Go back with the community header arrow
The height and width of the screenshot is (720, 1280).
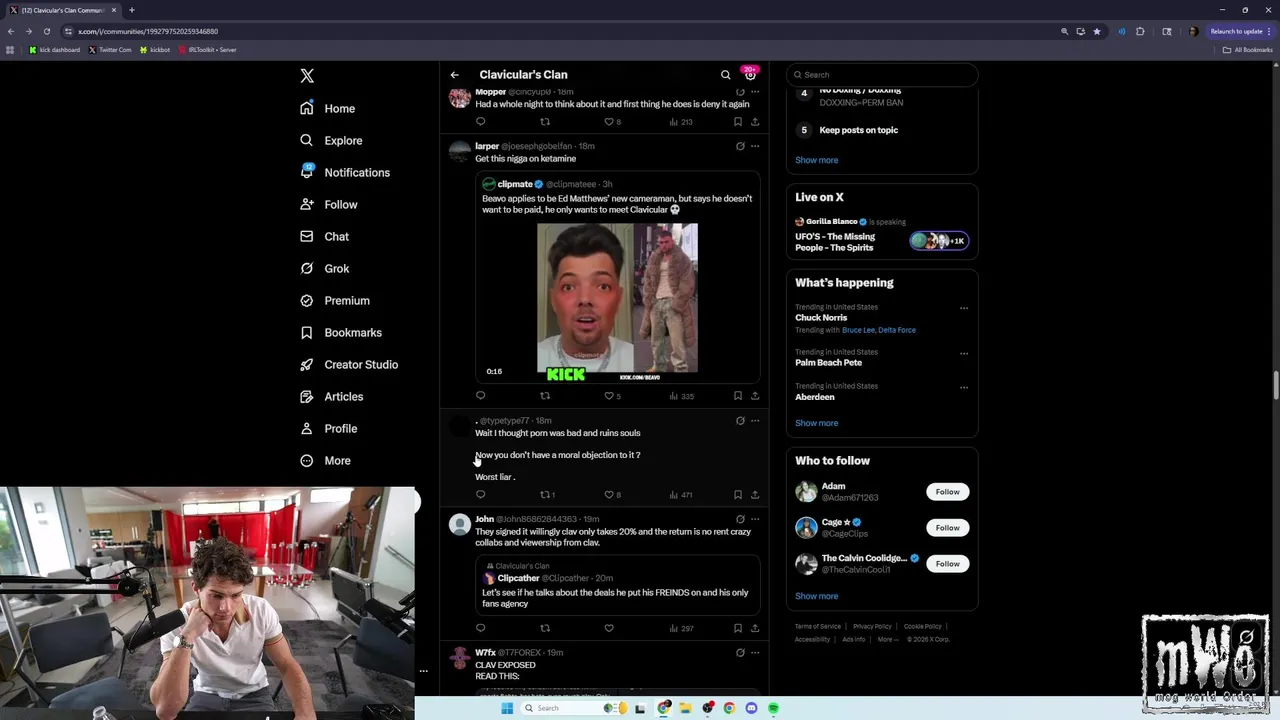(454, 75)
